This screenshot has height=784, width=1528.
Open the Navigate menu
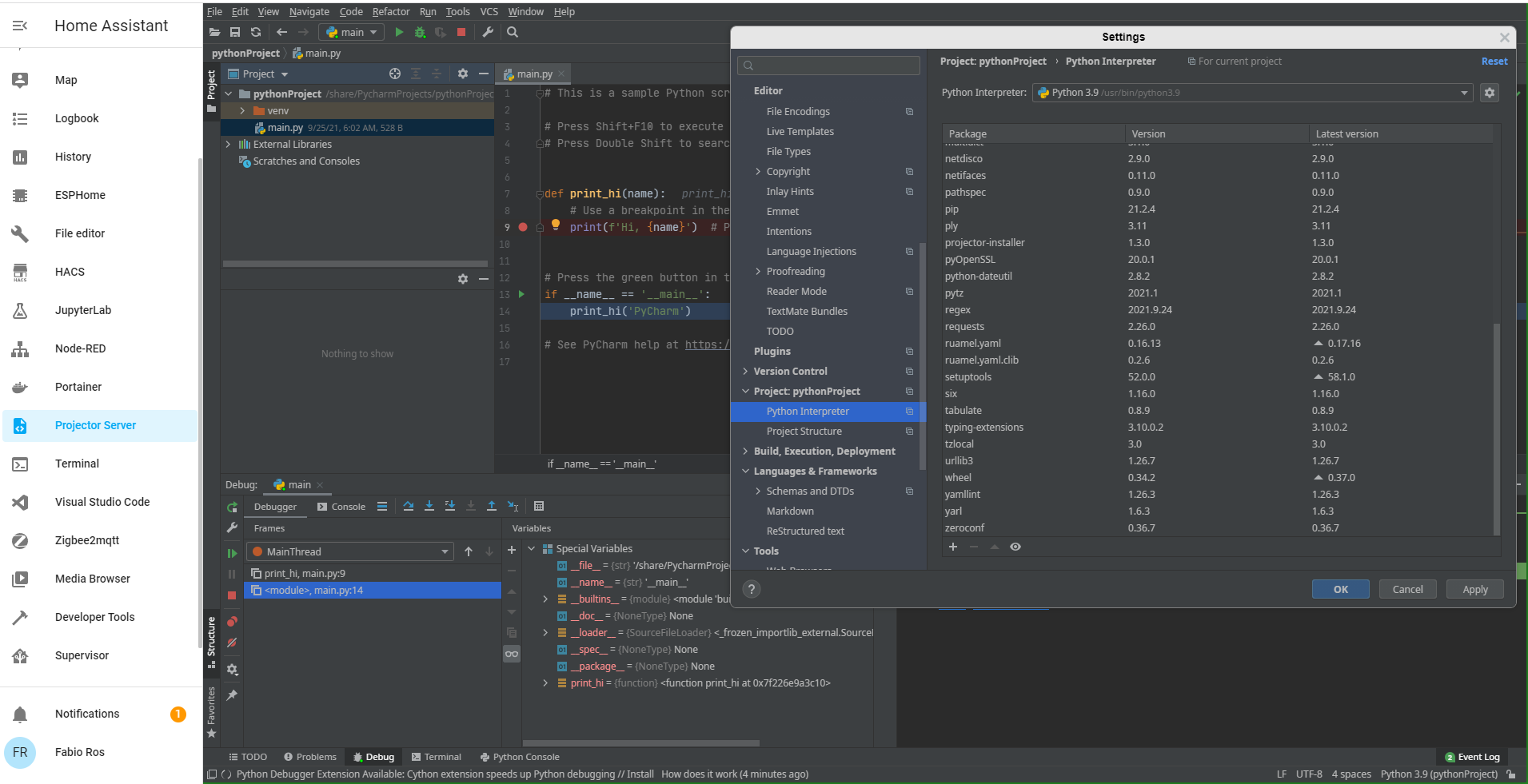click(x=309, y=11)
